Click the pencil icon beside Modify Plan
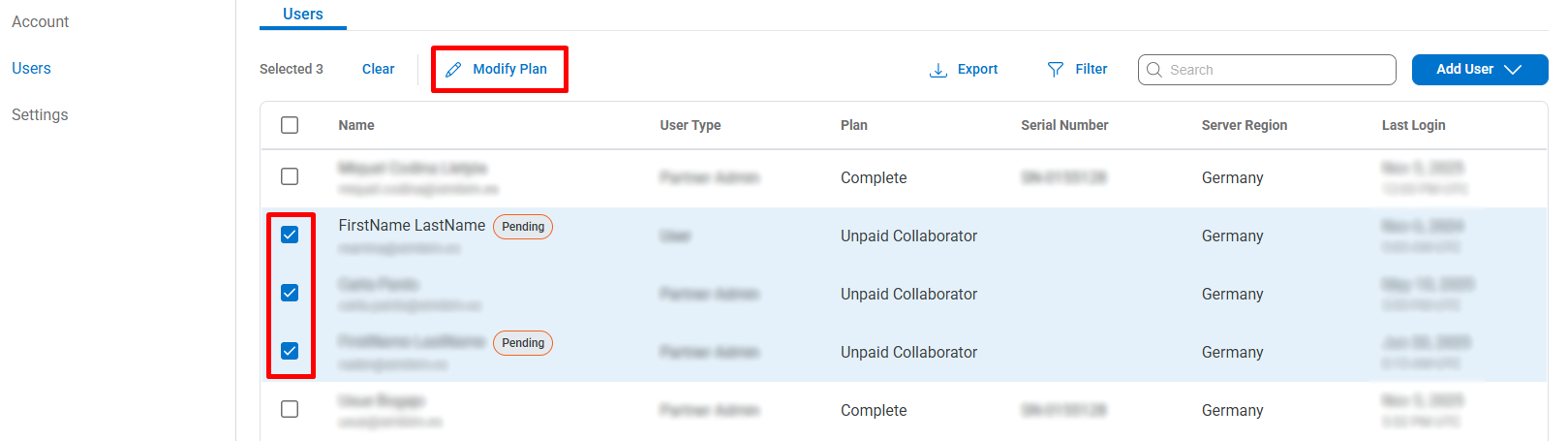The height and width of the screenshot is (441, 1568). [453, 70]
